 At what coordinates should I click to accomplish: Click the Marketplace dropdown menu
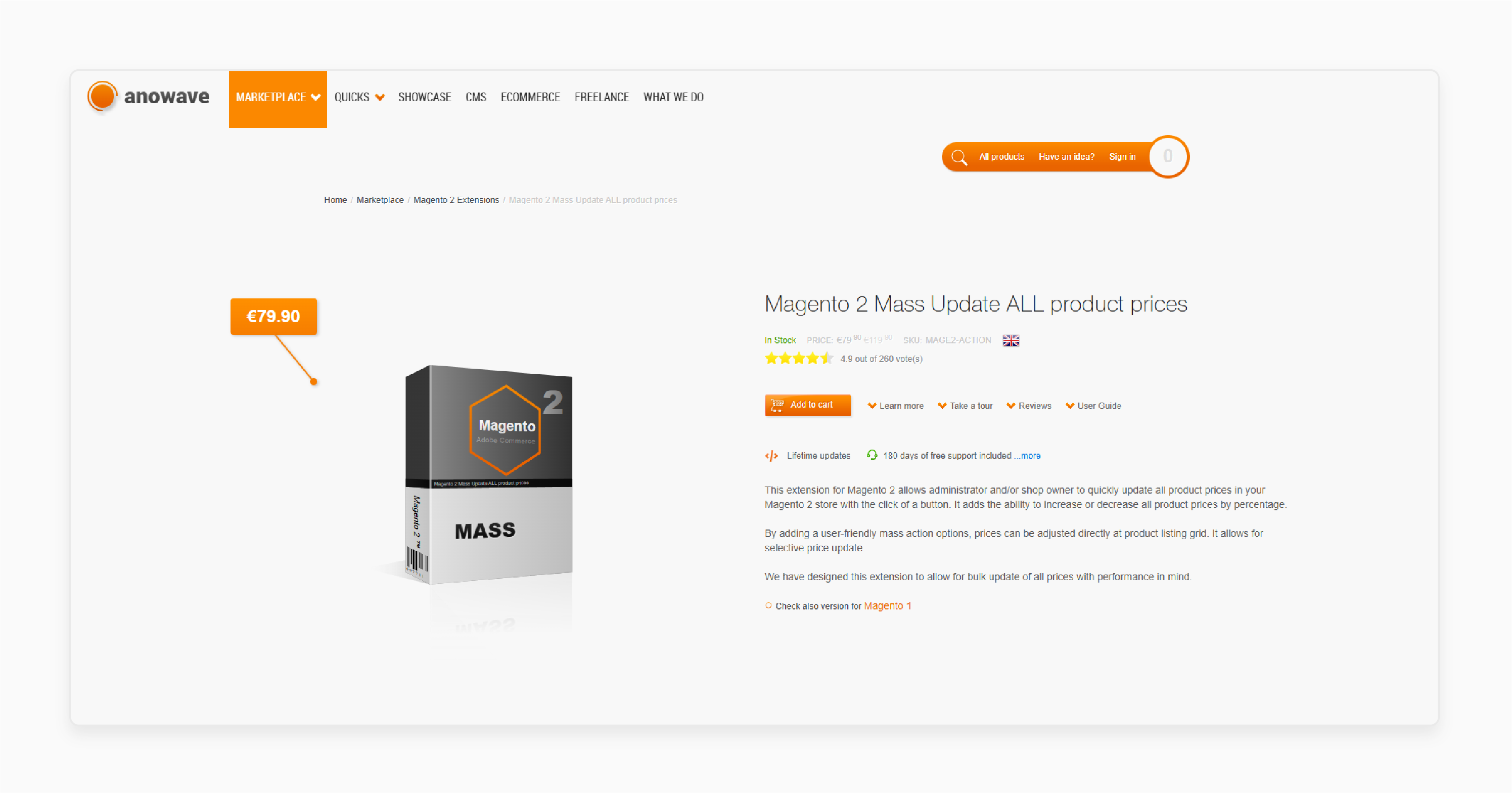(277, 97)
